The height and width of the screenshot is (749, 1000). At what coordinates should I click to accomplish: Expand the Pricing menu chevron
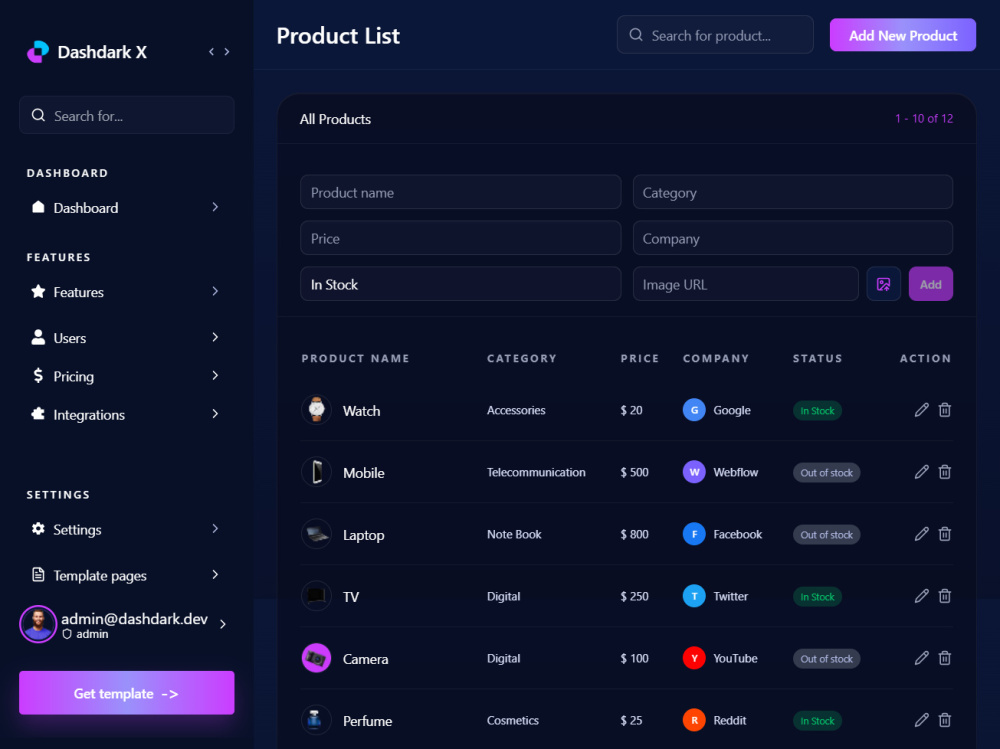tap(215, 375)
